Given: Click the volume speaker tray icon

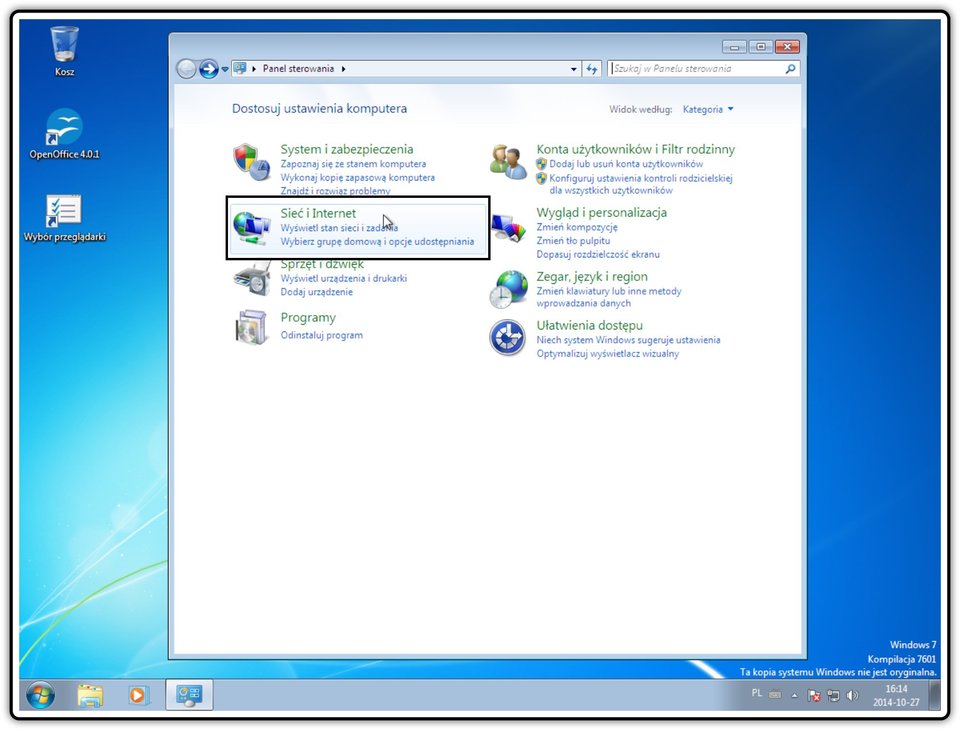Looking at the screenshot, I should pyautogui.click(x=852, y=695).
